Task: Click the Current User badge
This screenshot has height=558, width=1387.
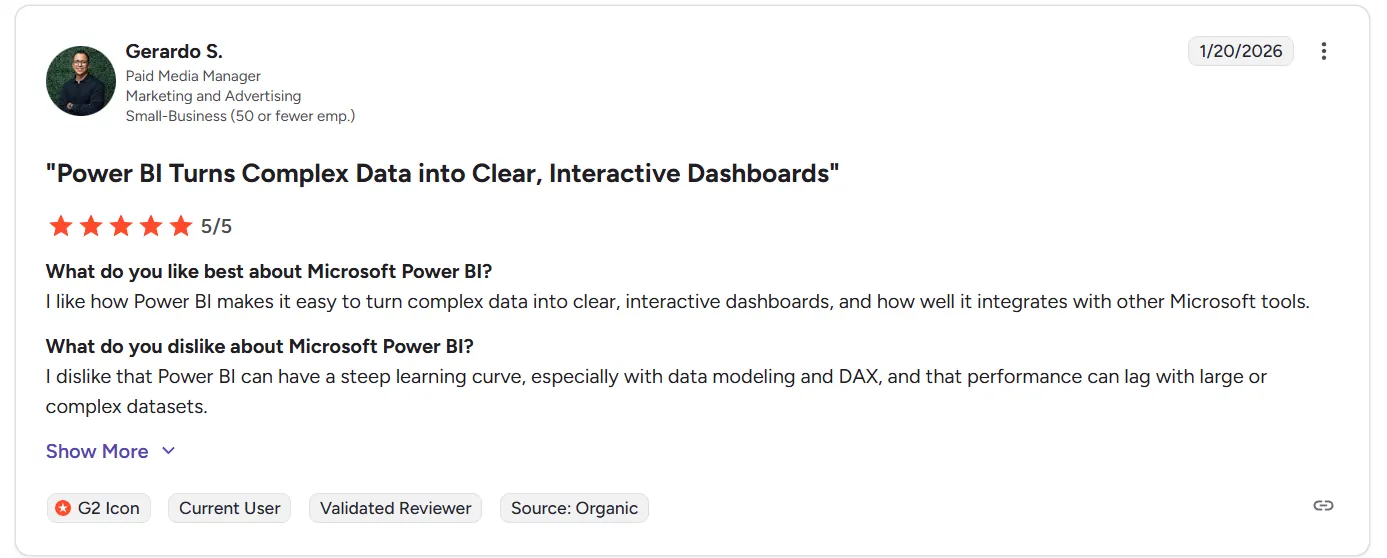Action: 230,508
